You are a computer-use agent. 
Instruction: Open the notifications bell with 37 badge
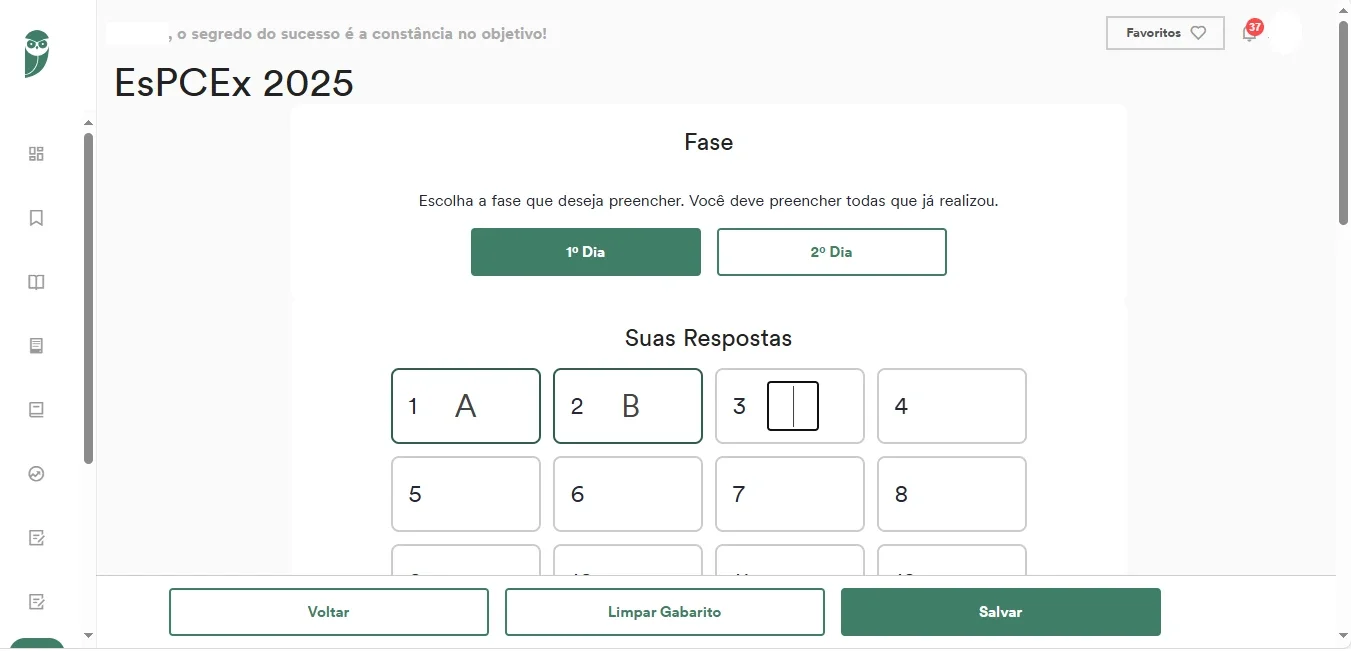(x=1249, y=33)
